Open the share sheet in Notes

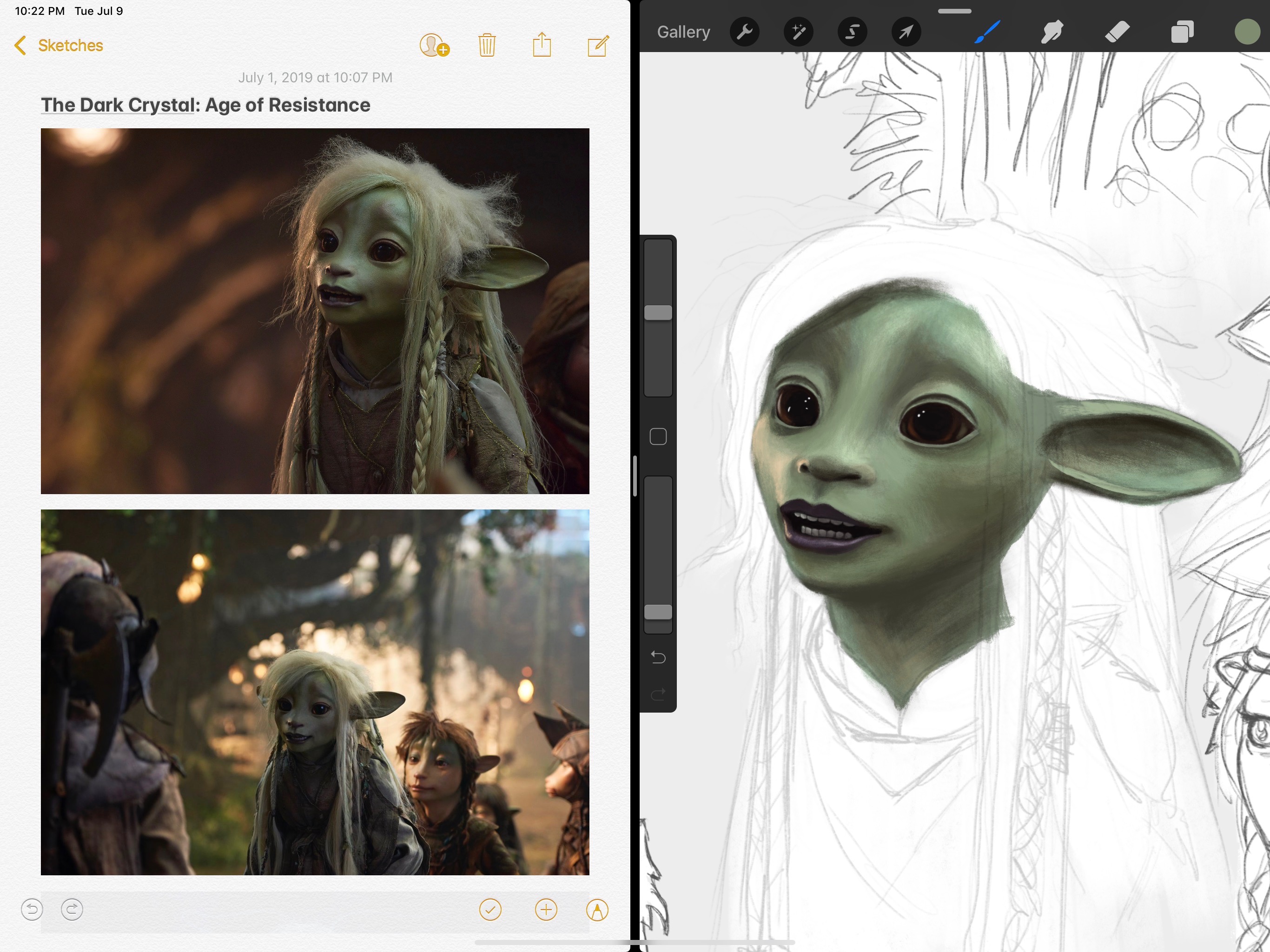pyautogui.click(x=542, y=45)
